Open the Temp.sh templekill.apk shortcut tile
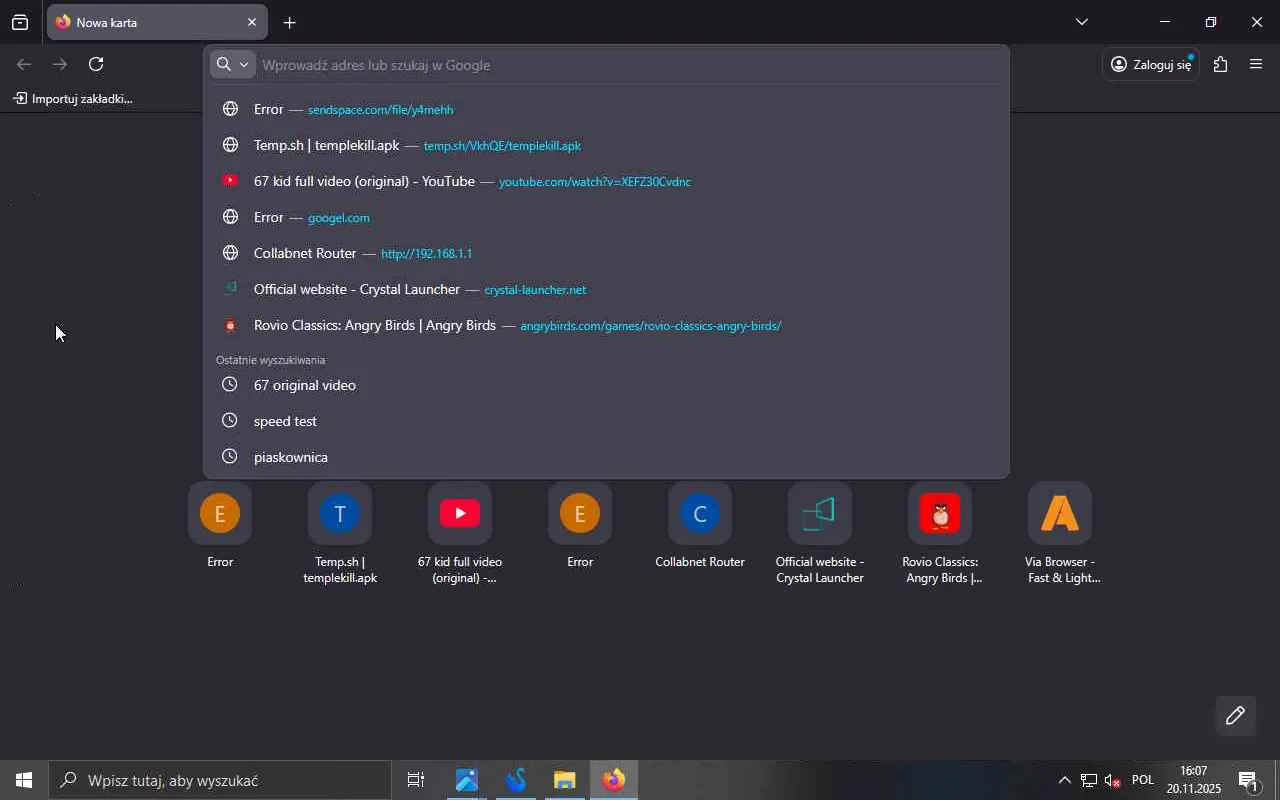 (340, 534)
